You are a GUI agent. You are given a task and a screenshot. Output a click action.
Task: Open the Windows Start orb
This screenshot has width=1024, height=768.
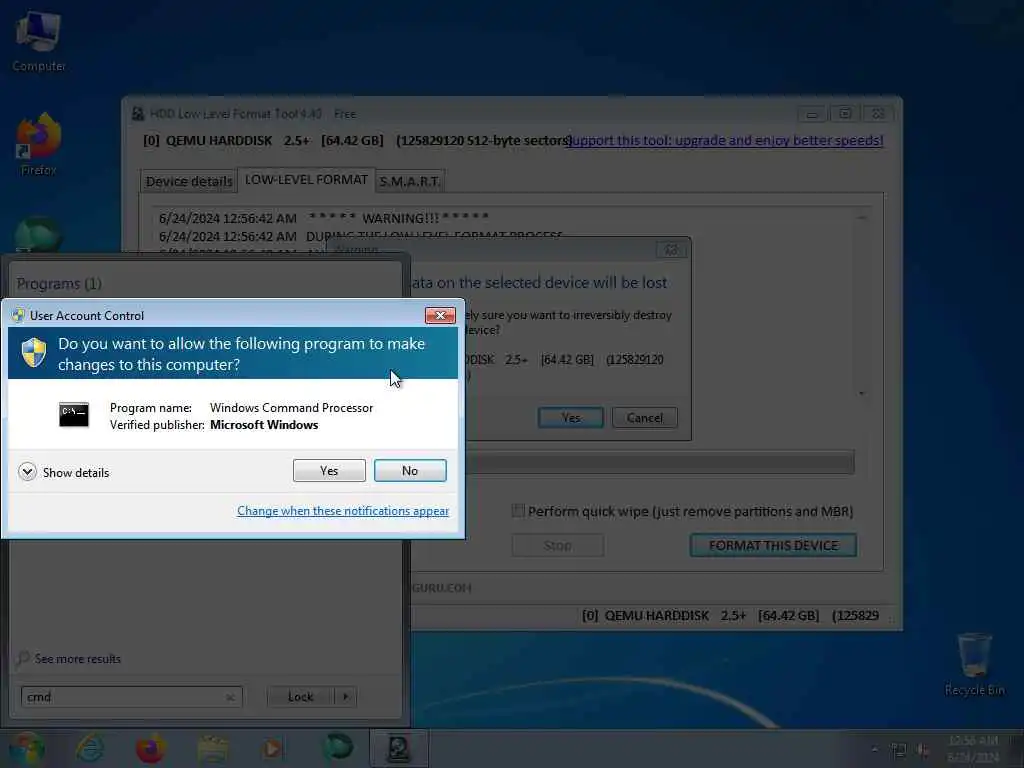click(26, 748)
